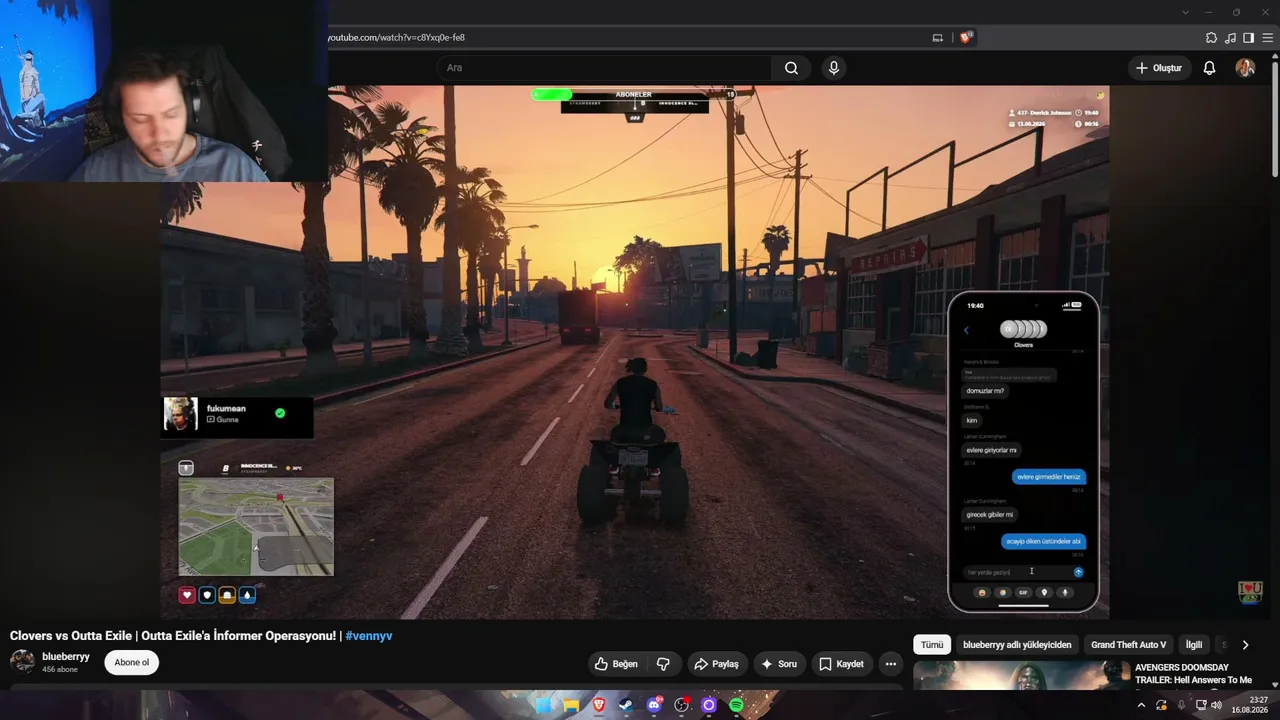Share location using the pin icon in chat
Viewport: 1280px width, 720px height.
pyautogui.click(x=1044, y=592)
